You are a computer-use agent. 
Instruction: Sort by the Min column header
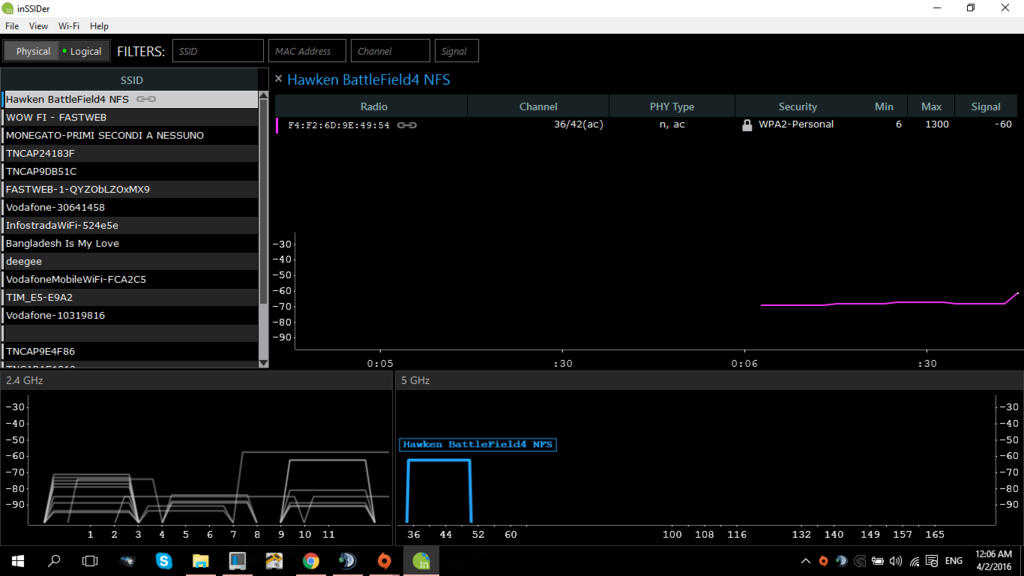tap(884, 106)
